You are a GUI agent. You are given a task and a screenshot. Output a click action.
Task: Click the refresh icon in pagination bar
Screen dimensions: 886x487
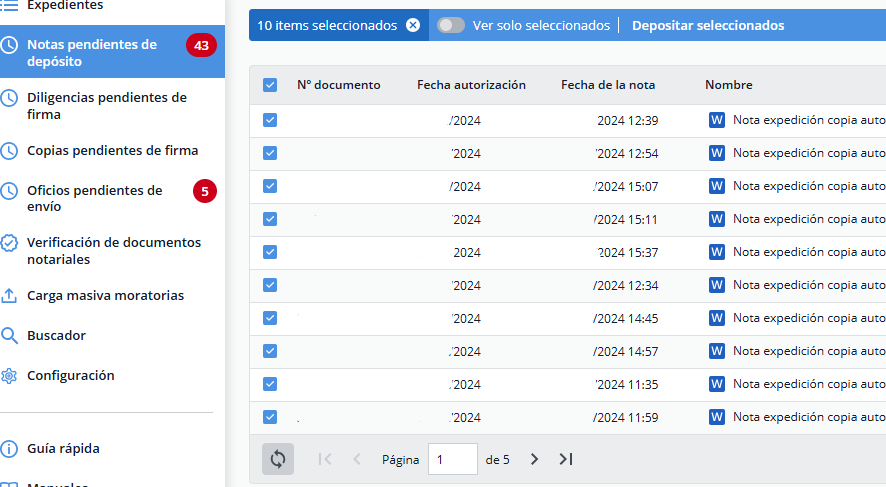[278, 459]
